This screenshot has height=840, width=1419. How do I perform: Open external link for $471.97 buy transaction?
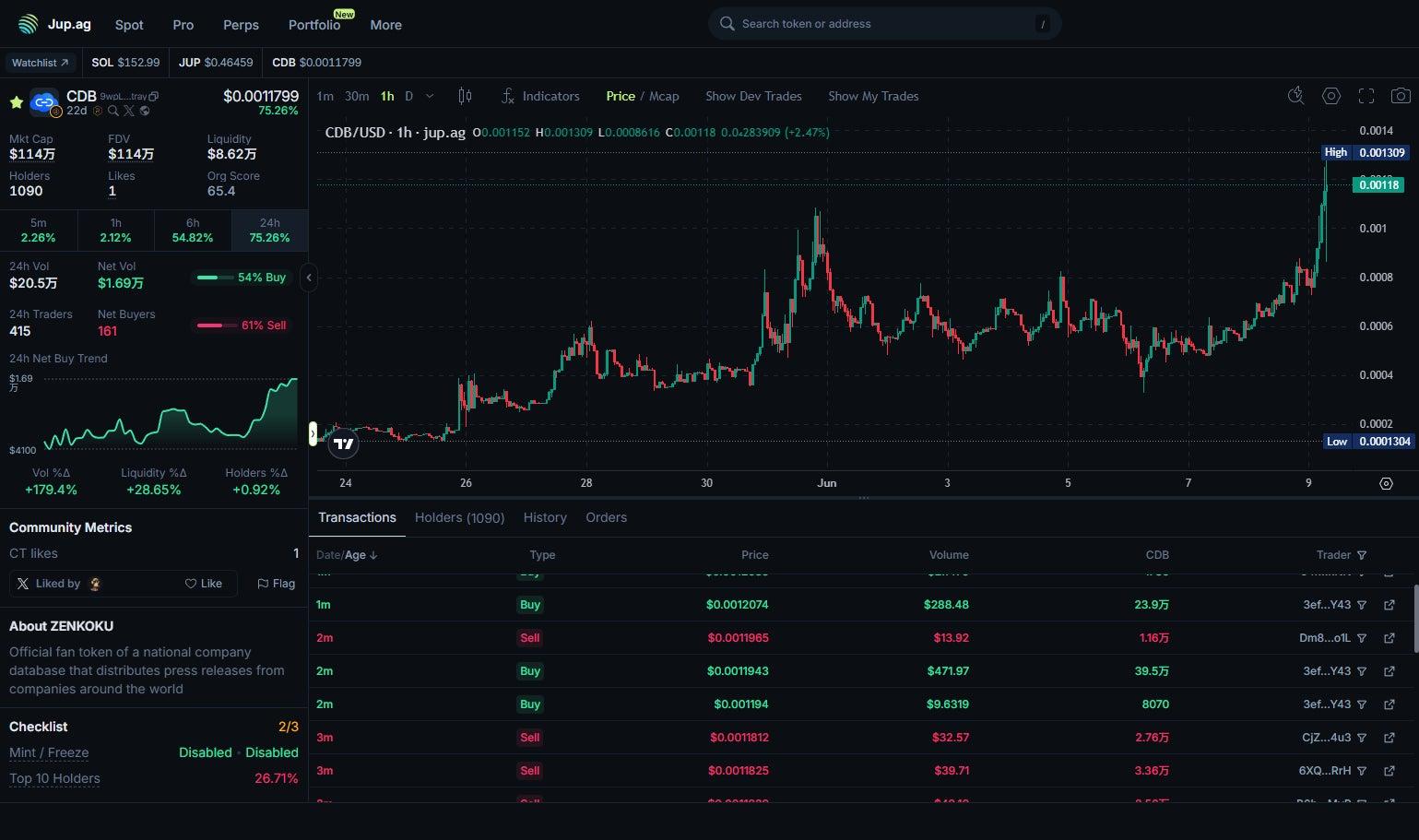[x=1389, y=671]
